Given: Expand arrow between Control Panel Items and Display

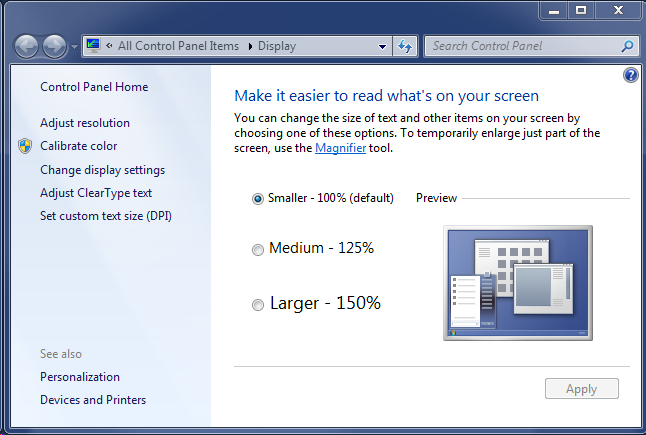Looking at the screenshot, I should 250,46.
